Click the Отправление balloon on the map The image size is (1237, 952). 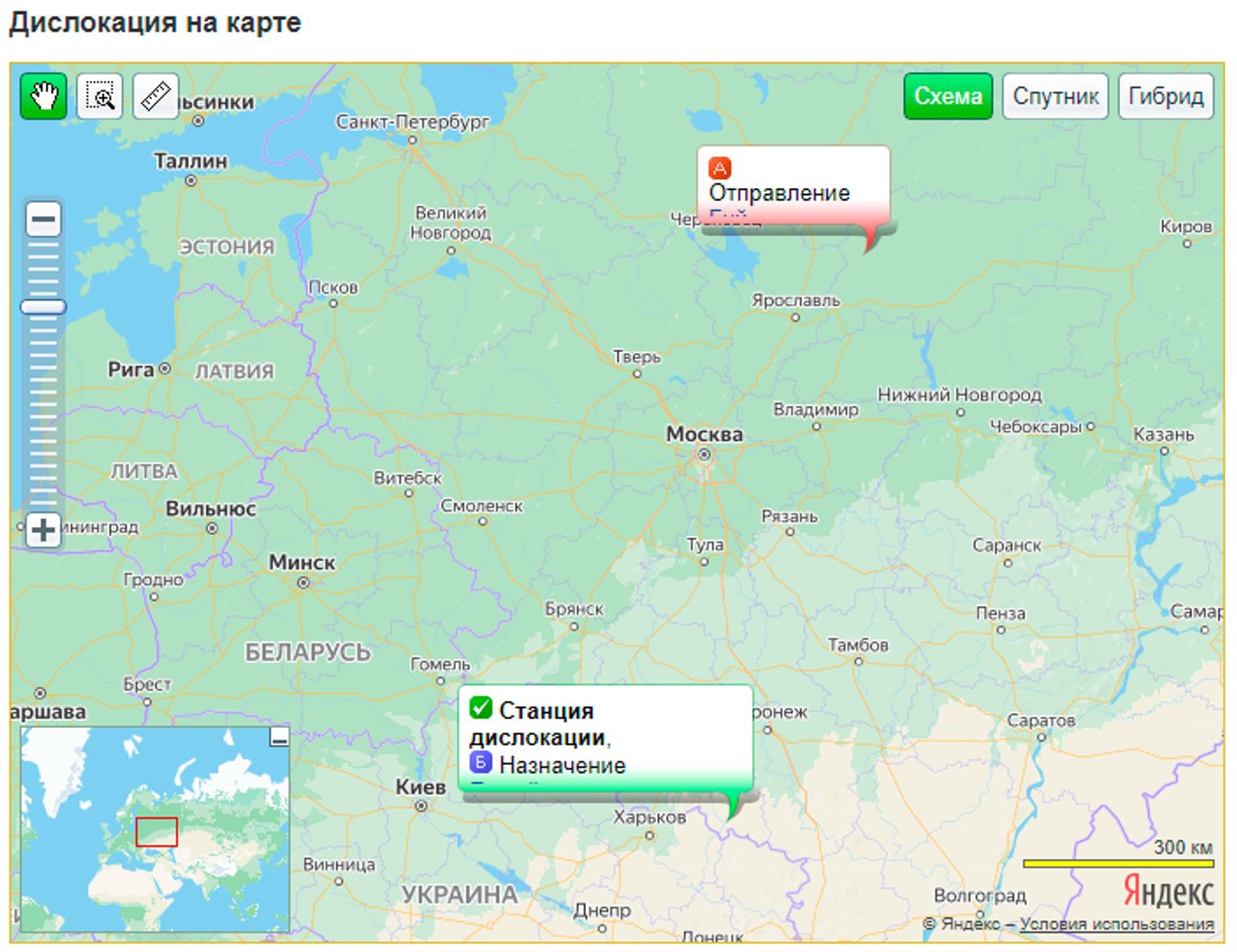click(x=792, y=191)
